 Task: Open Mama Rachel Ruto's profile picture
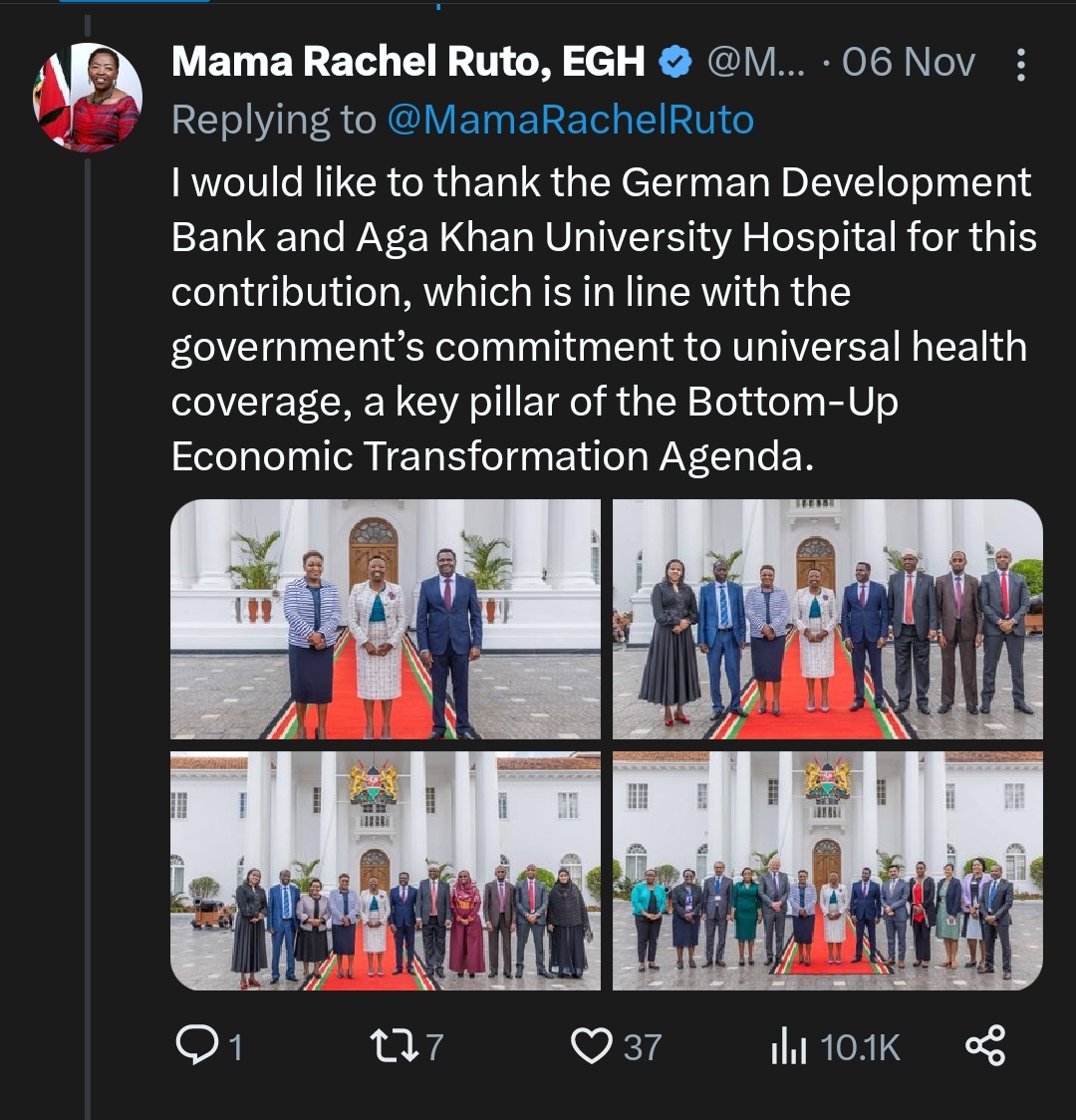88,98
